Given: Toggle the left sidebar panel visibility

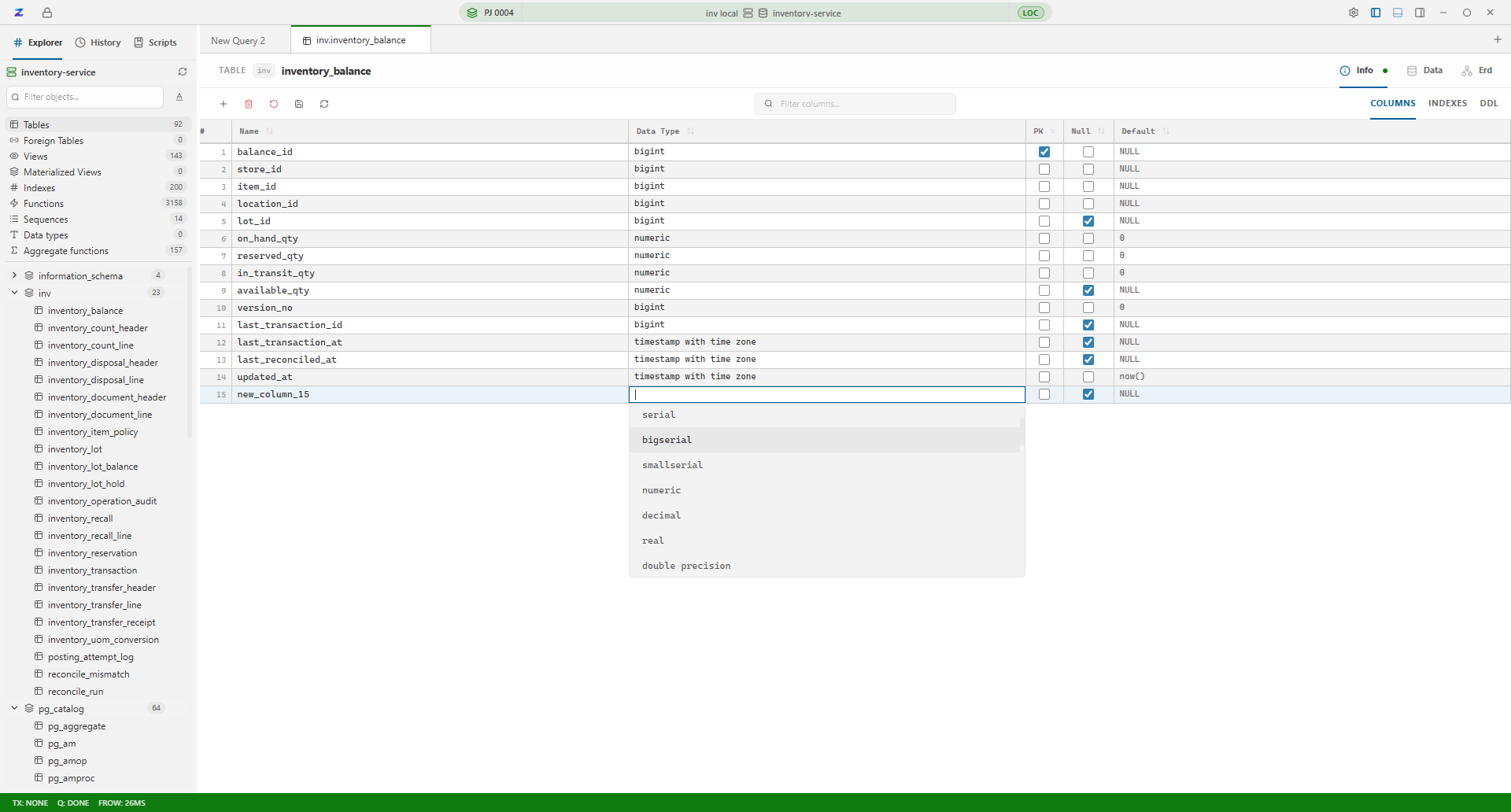Looking at the screenshot, I should 1375,13.
